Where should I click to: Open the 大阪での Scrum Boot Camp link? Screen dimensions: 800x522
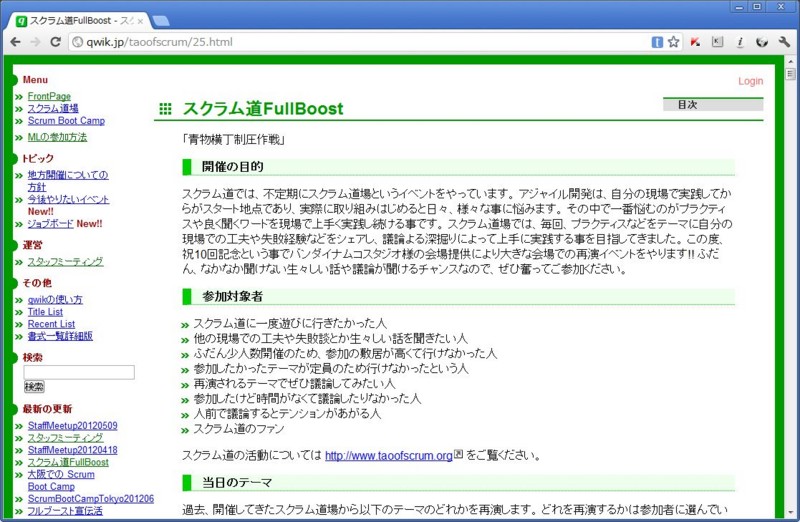(61, 475)
